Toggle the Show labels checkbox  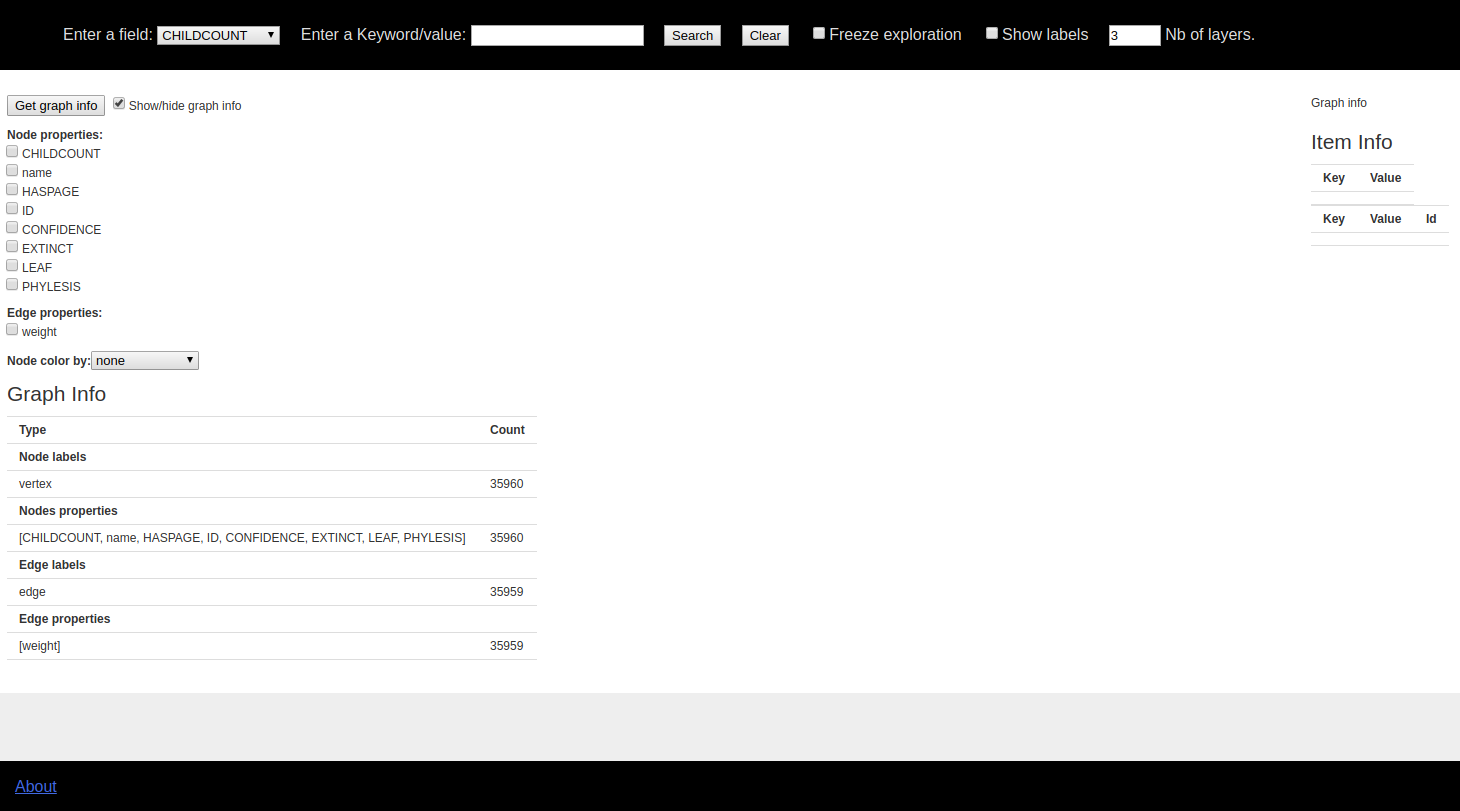coord(992,33)
